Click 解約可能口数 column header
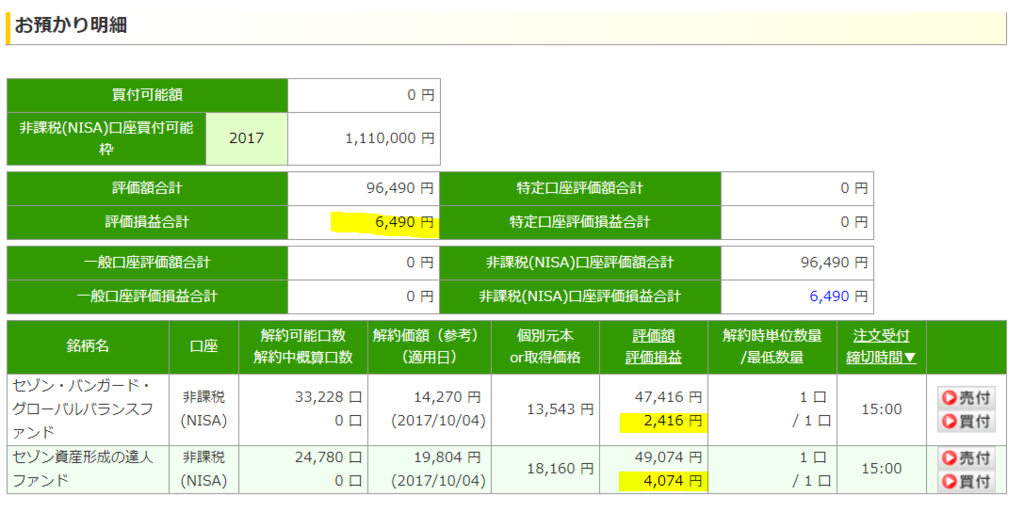 coord(303,347)
